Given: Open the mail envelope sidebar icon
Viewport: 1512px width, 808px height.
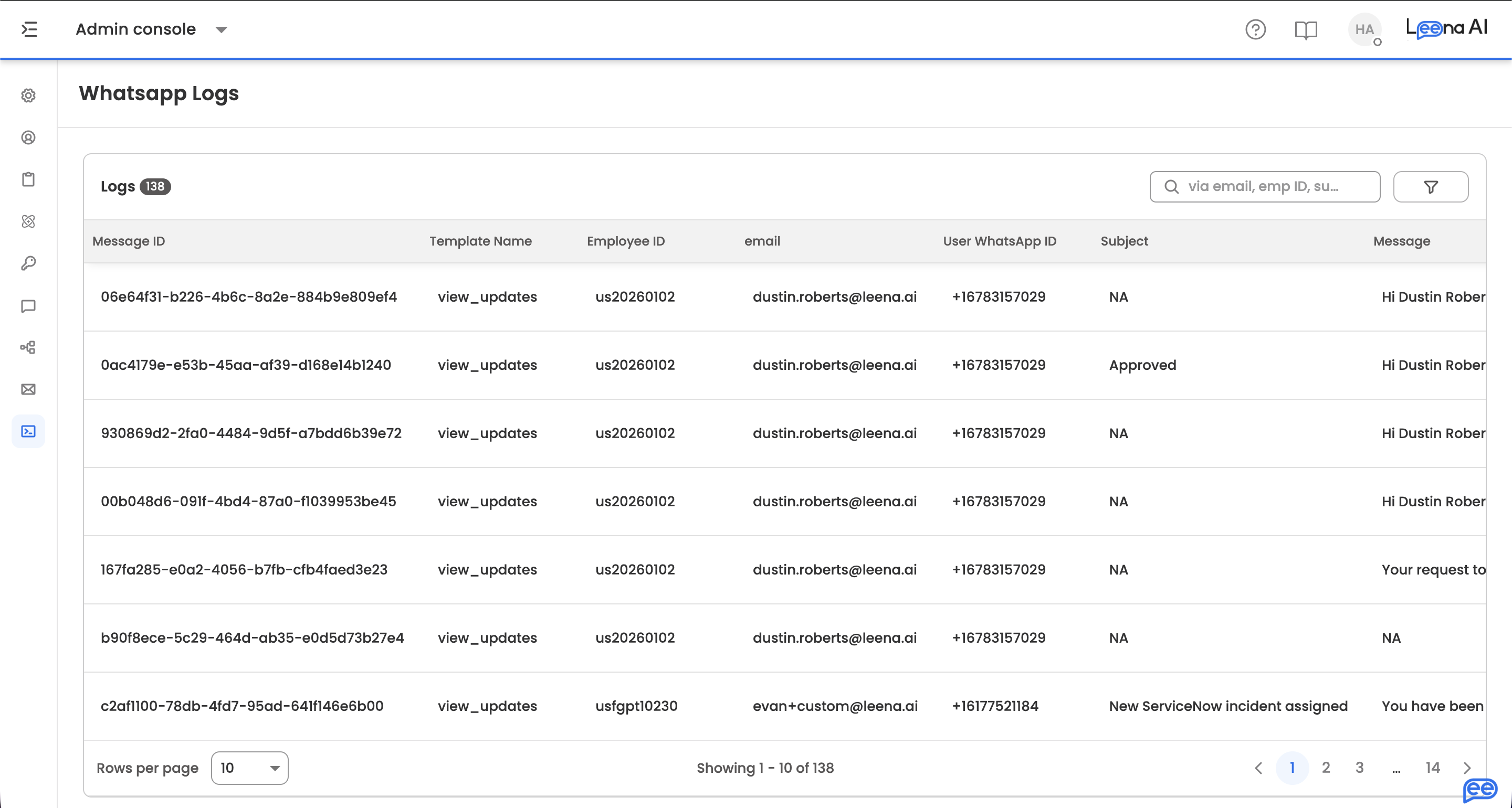Looking at the screenshot, I should tap(28, 390).
